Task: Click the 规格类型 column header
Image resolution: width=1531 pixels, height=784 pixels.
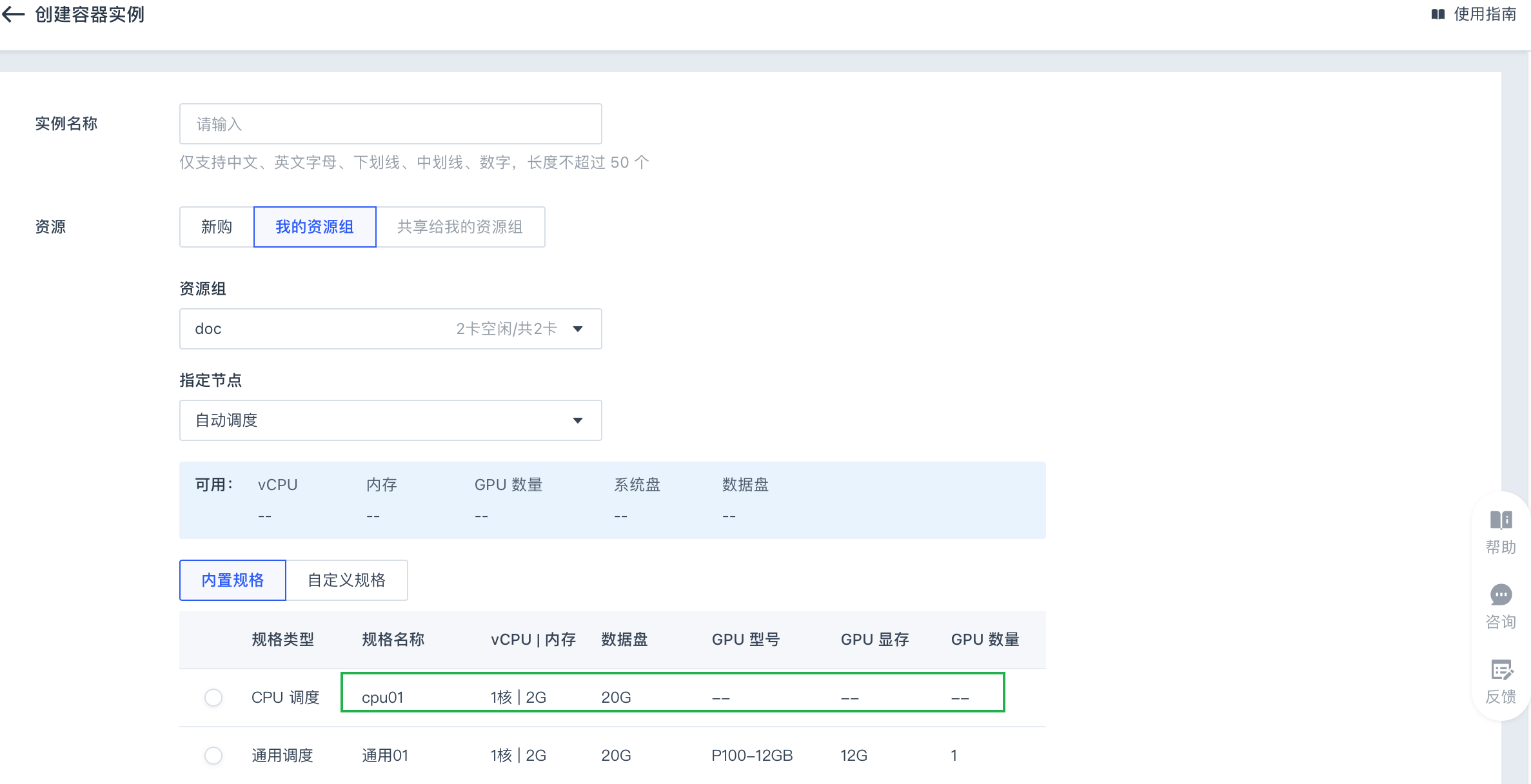Action: click(282, 640)
